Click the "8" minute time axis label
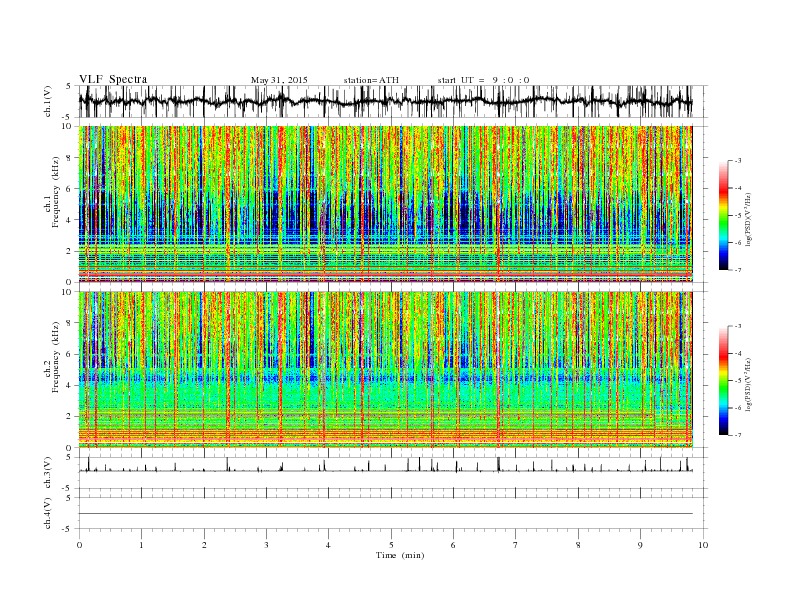The height and width of the screenshot is (612, 792). (578, 545)
